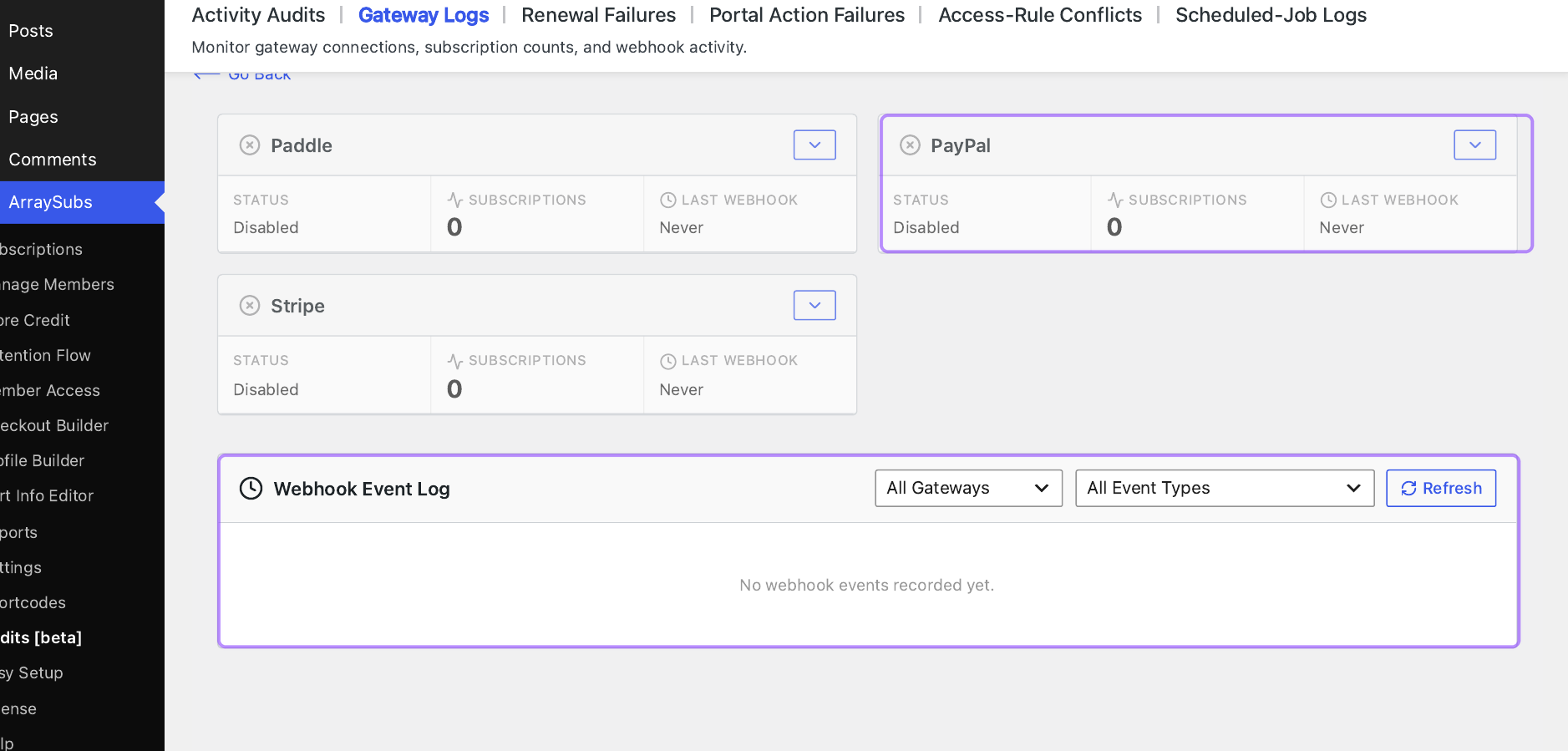1568x751 pixels.
Task: Click the Paddle subscriptions pulse icon
Action: tap(455, 200)
